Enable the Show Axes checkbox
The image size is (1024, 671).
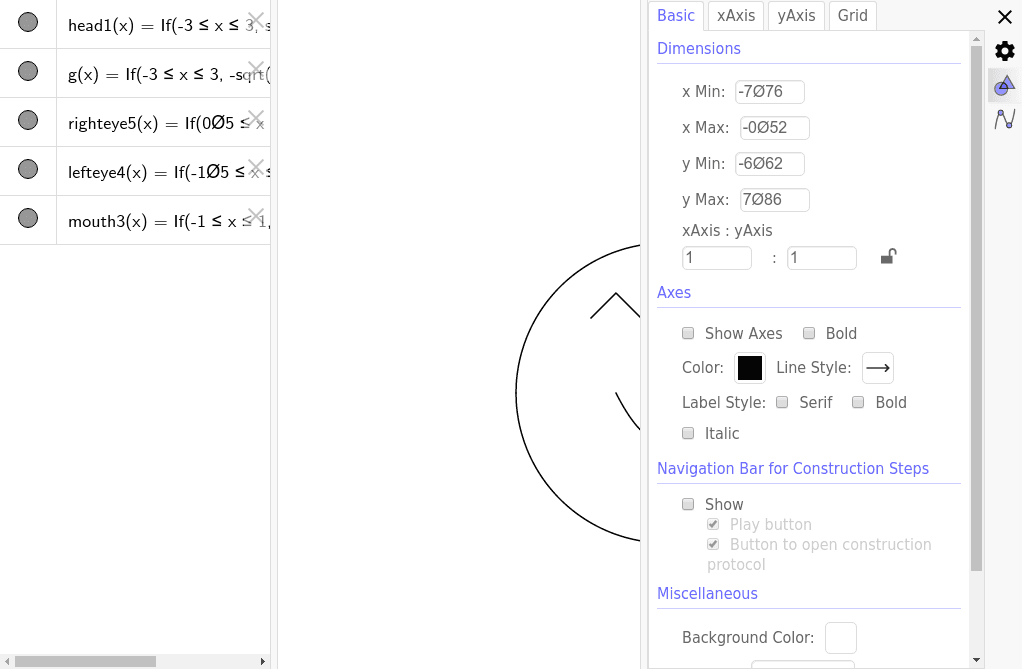[688, 333]
